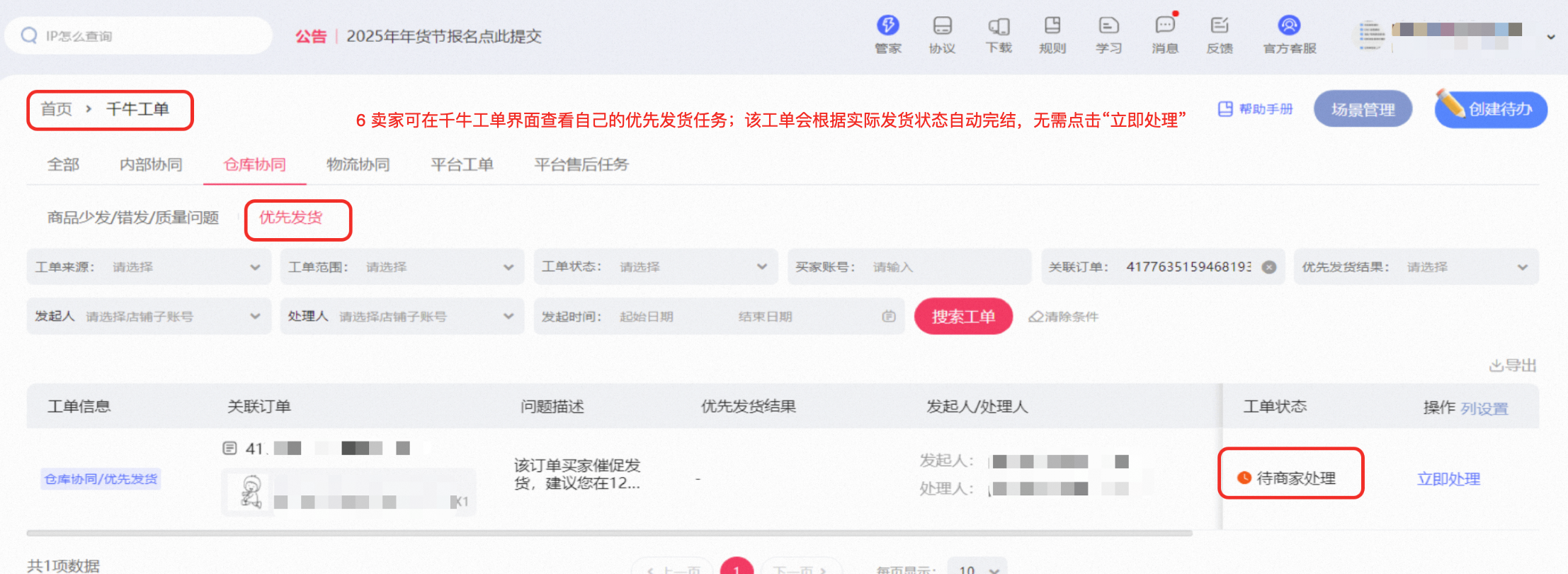Click the horizontal table scrollbar
This screenshot has width=1568, height=574.
[x=609, y=533]
